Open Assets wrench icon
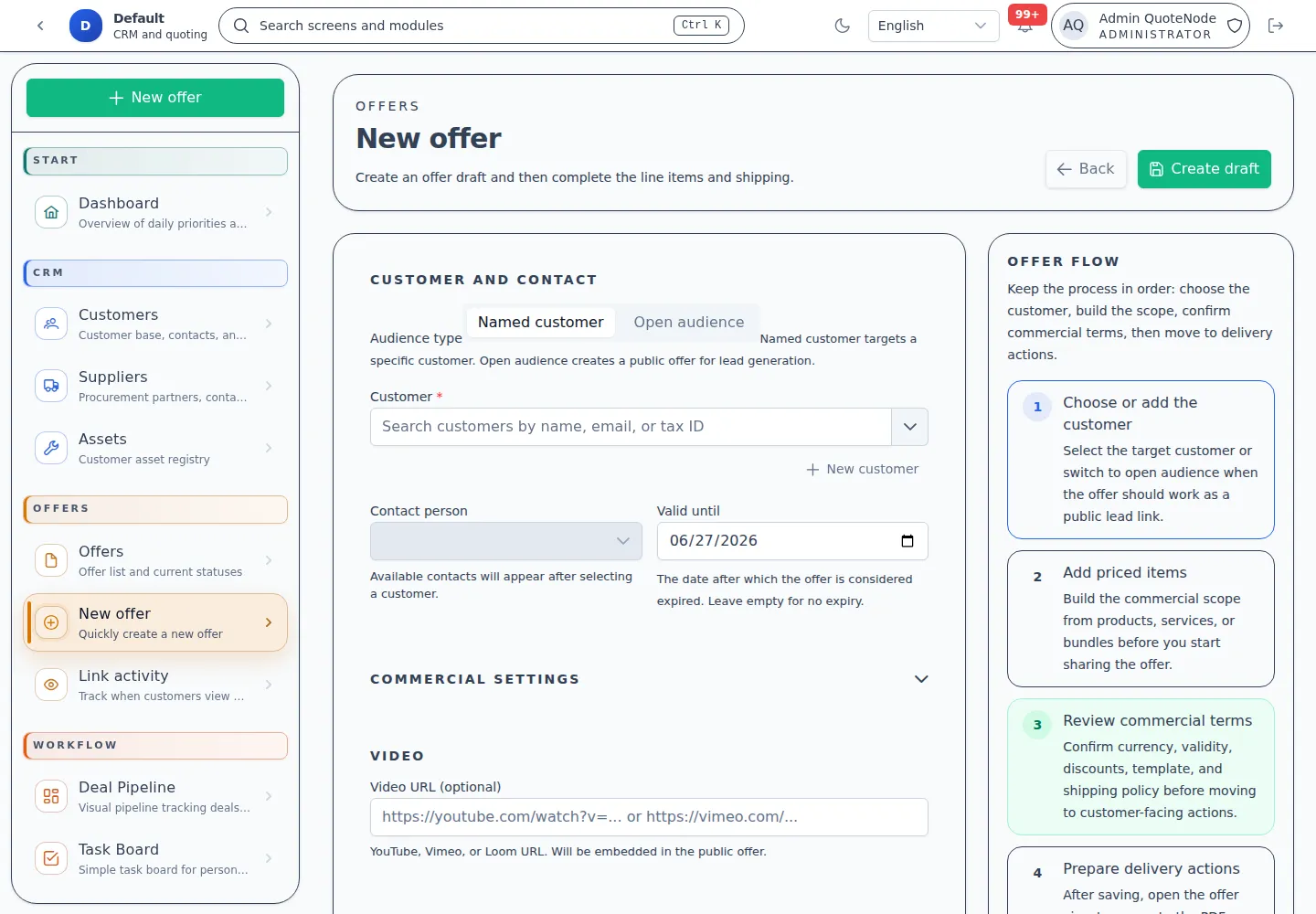The image size is (1316, 914). (x=51, y=448)
